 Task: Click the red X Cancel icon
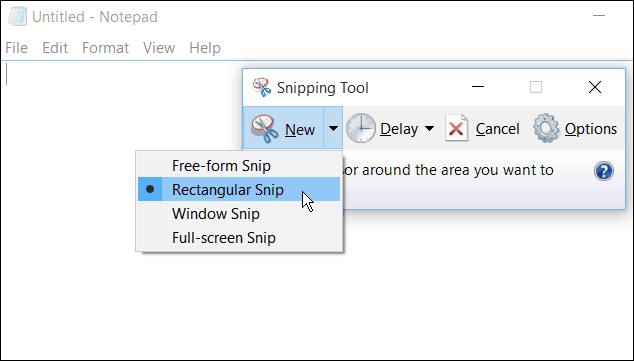(x=456, y=128)
